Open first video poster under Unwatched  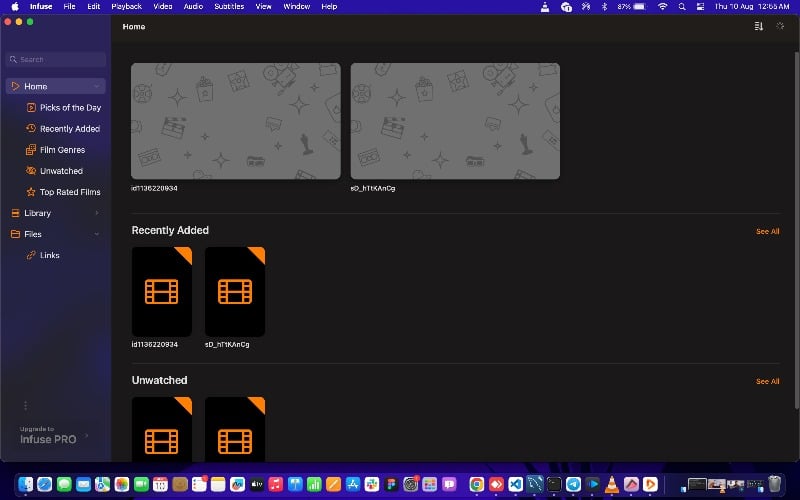(162, 429)
